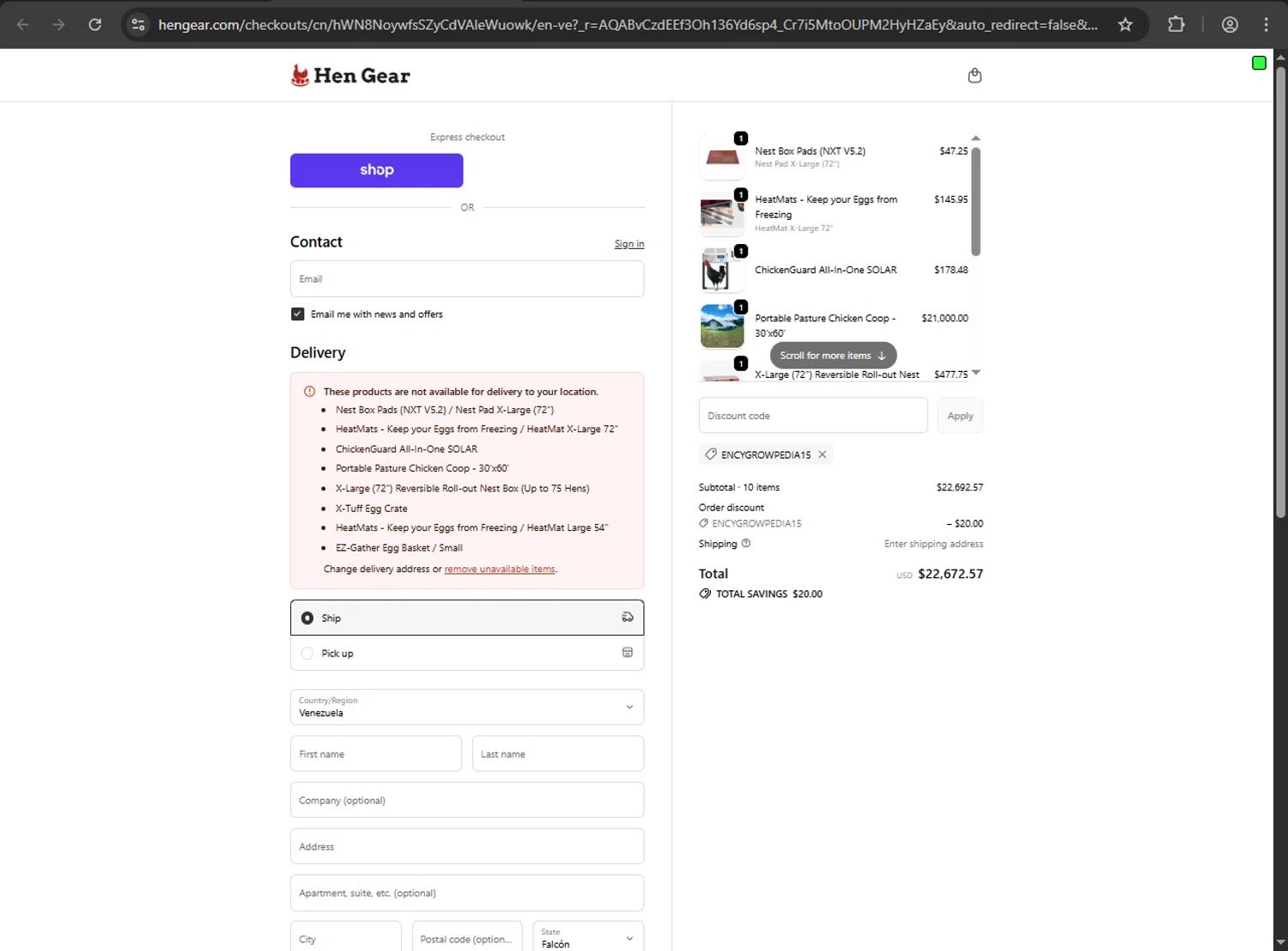Focus the City field
Image resolution: width=1288 pixels, height=951 pixels.
click(346, 938)
